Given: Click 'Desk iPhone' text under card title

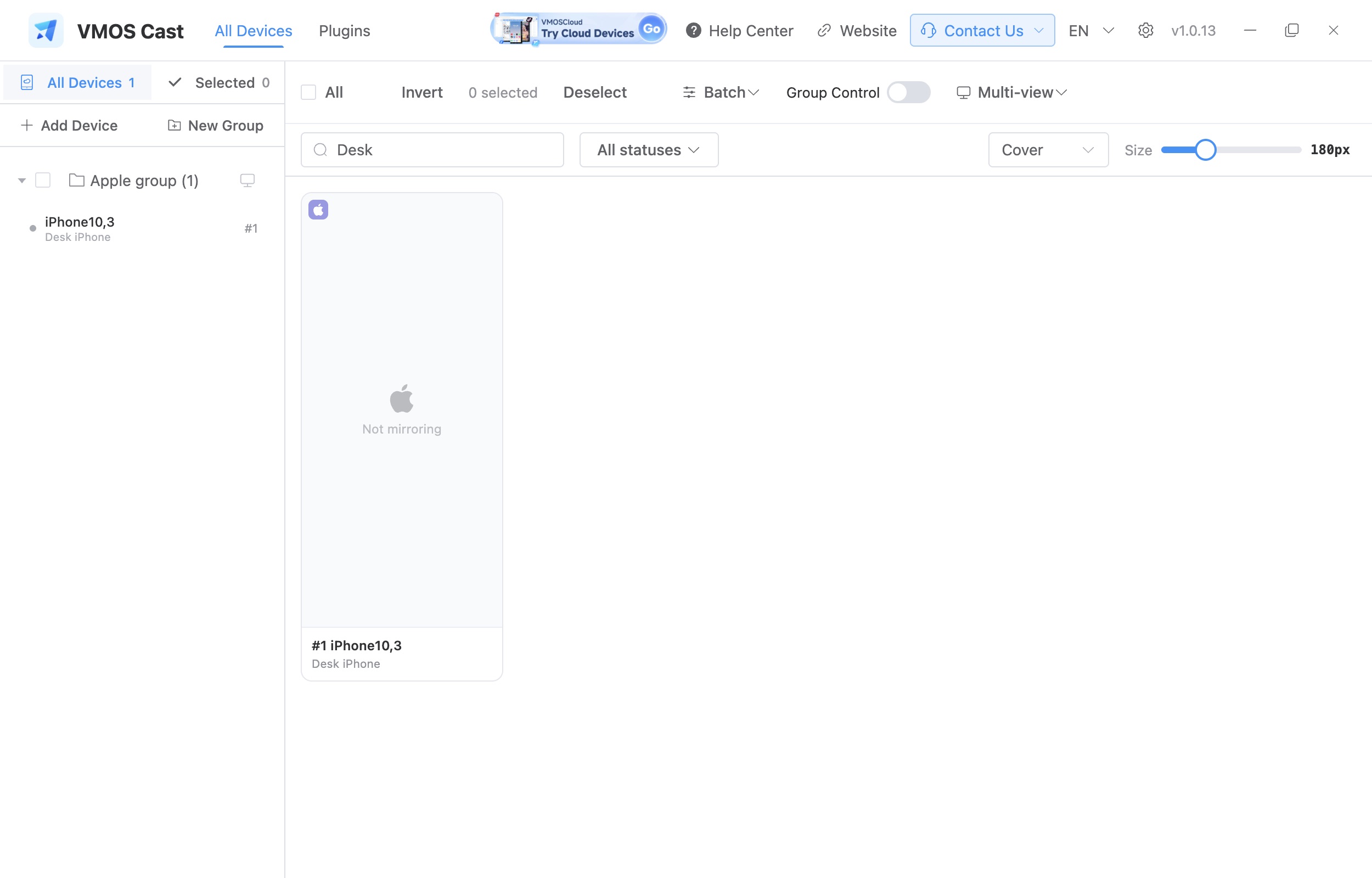Looking at the screenshot, I should pyautogui.click(x=346, y=663).
